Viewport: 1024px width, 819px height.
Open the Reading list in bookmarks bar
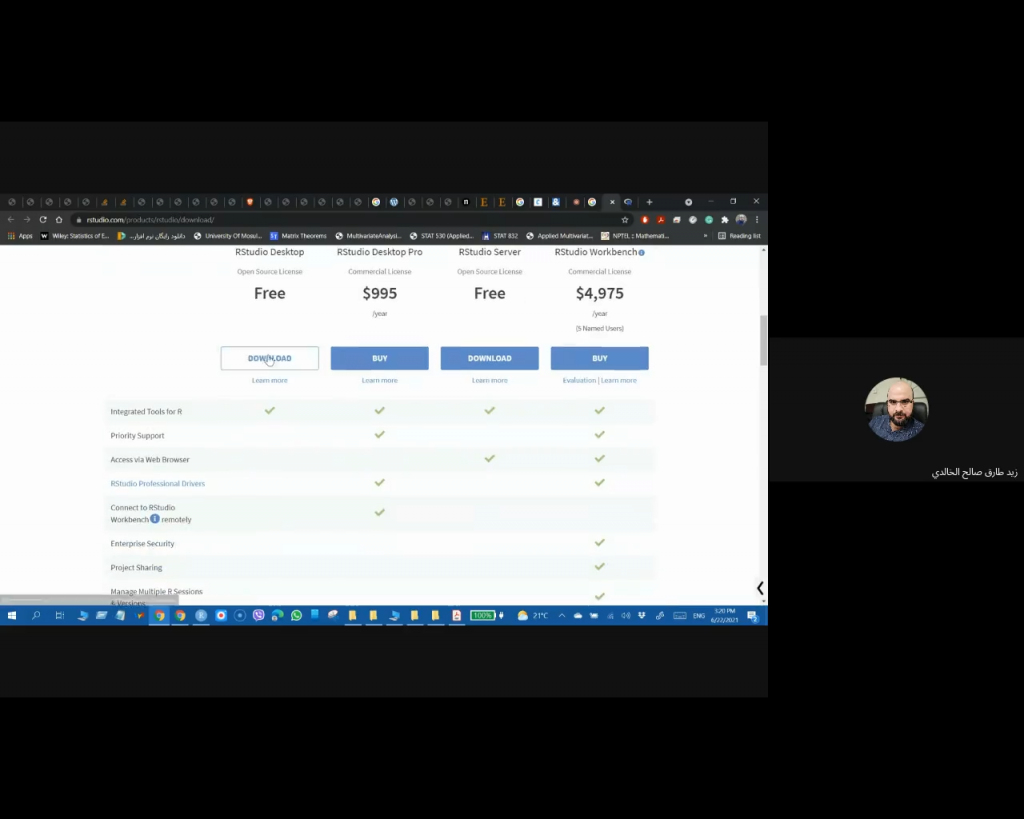tap(739, 236)
